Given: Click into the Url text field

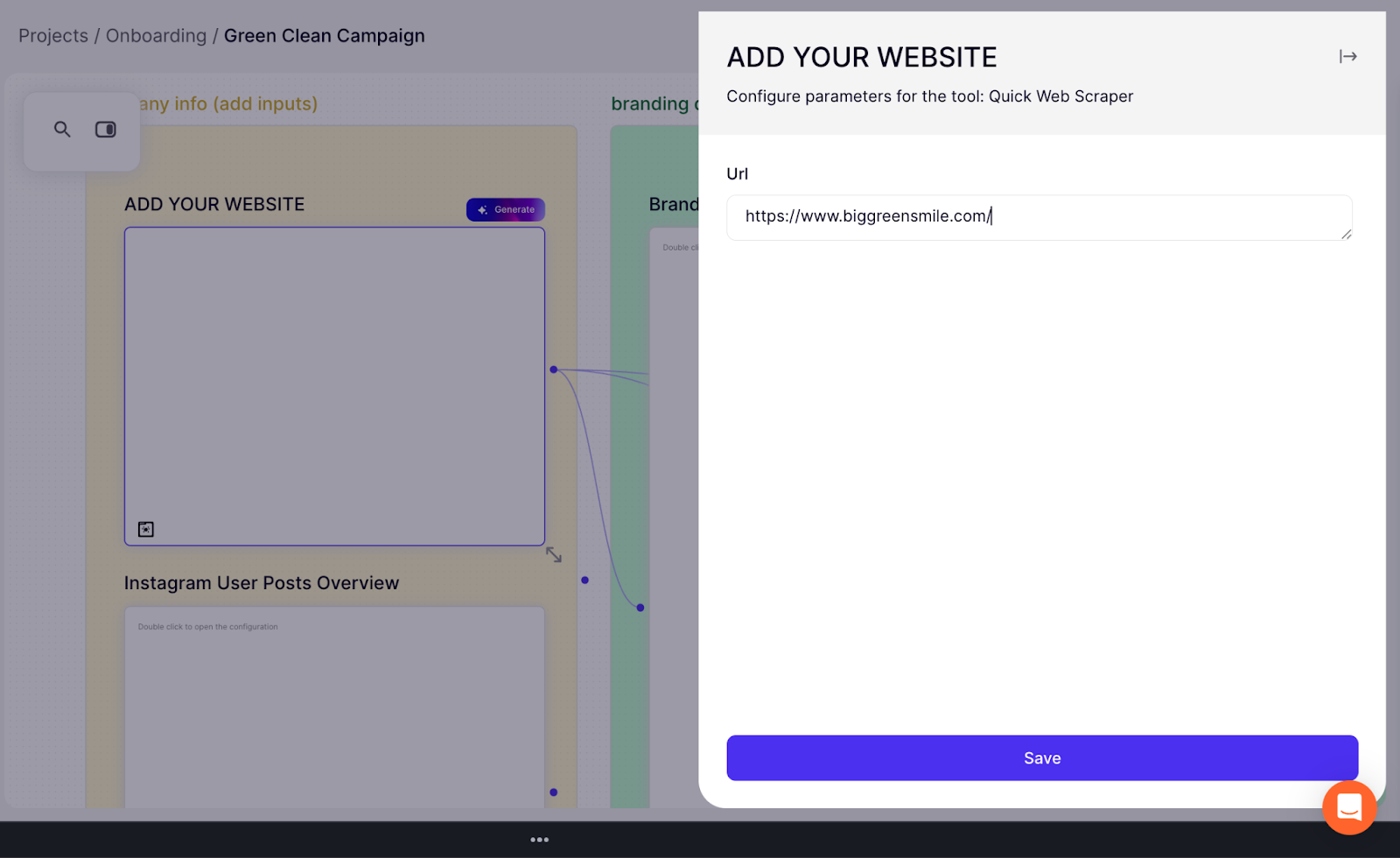Looking at the screenshot, I should point(1039,217).
